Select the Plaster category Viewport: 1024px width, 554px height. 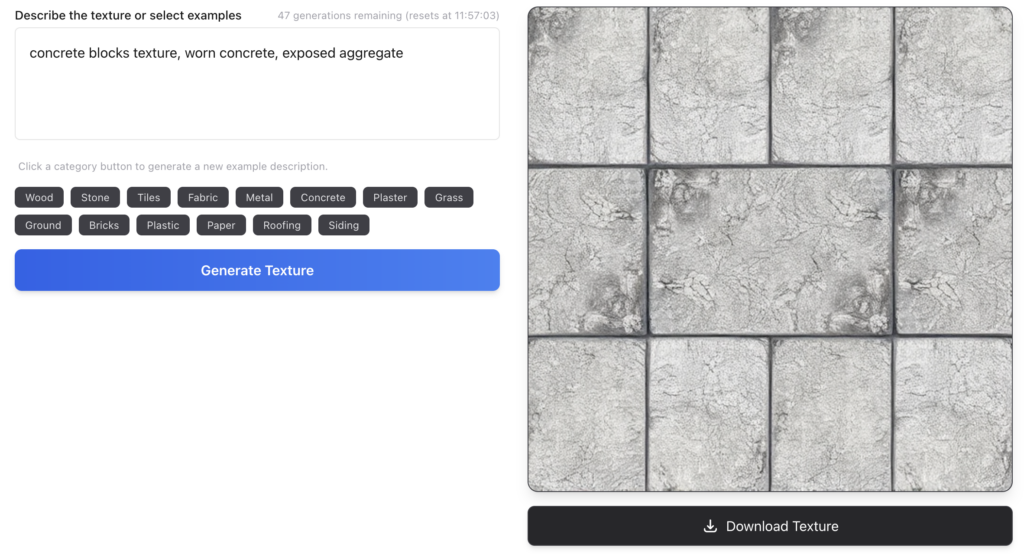pos(390,197)
